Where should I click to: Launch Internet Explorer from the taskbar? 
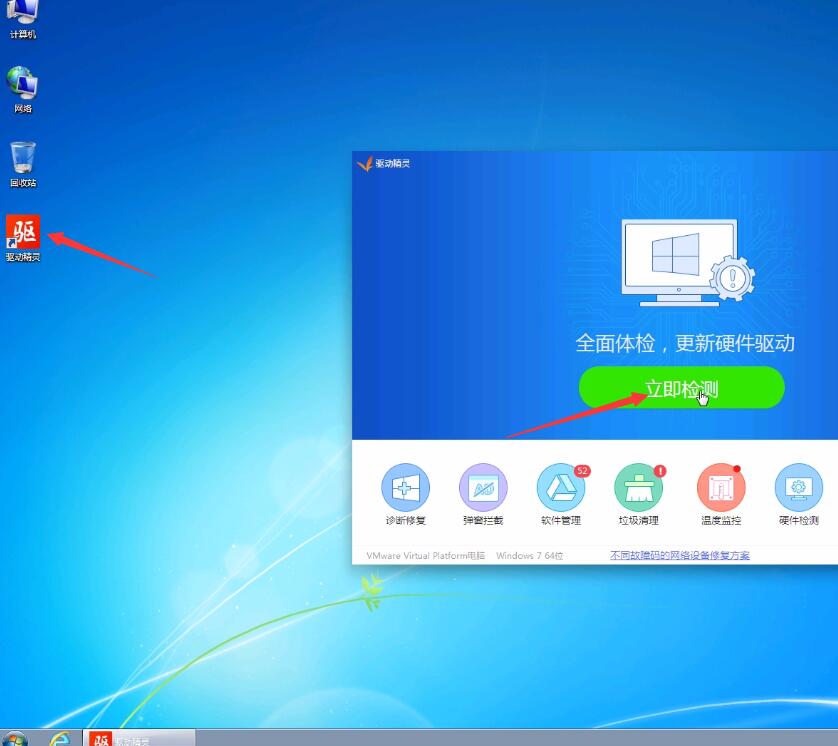coord(59,739)
